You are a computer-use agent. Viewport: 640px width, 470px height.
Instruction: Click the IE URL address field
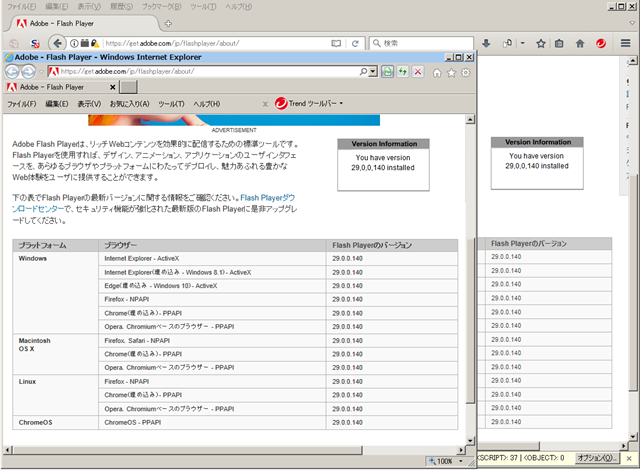click(208, 71)
